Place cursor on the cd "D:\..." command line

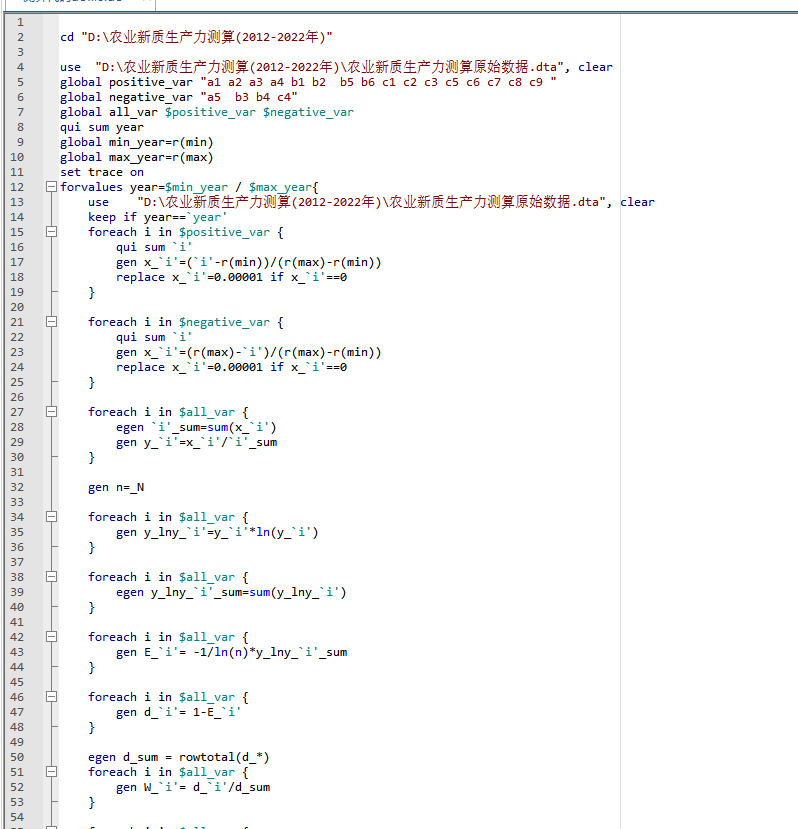(196, 37)
